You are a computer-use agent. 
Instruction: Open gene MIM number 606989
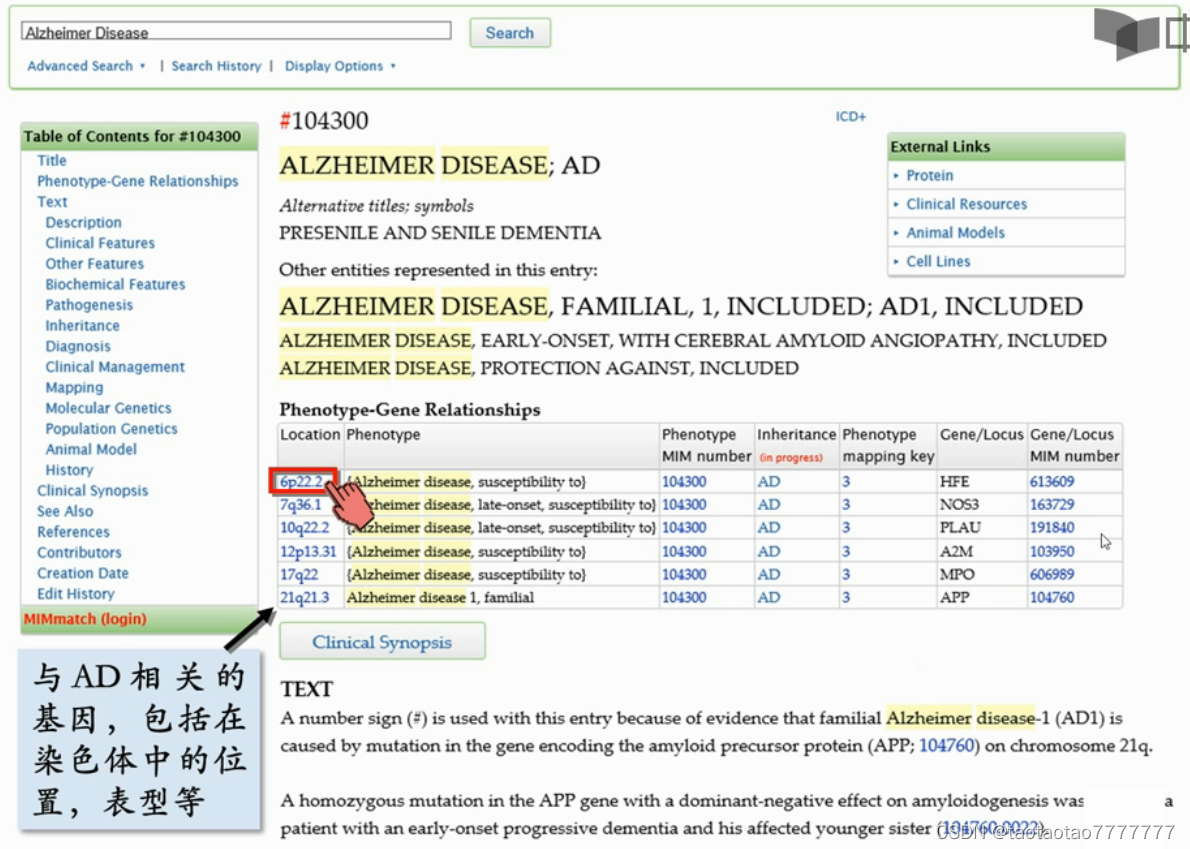pyautogui.click(x=1052, y=574)
